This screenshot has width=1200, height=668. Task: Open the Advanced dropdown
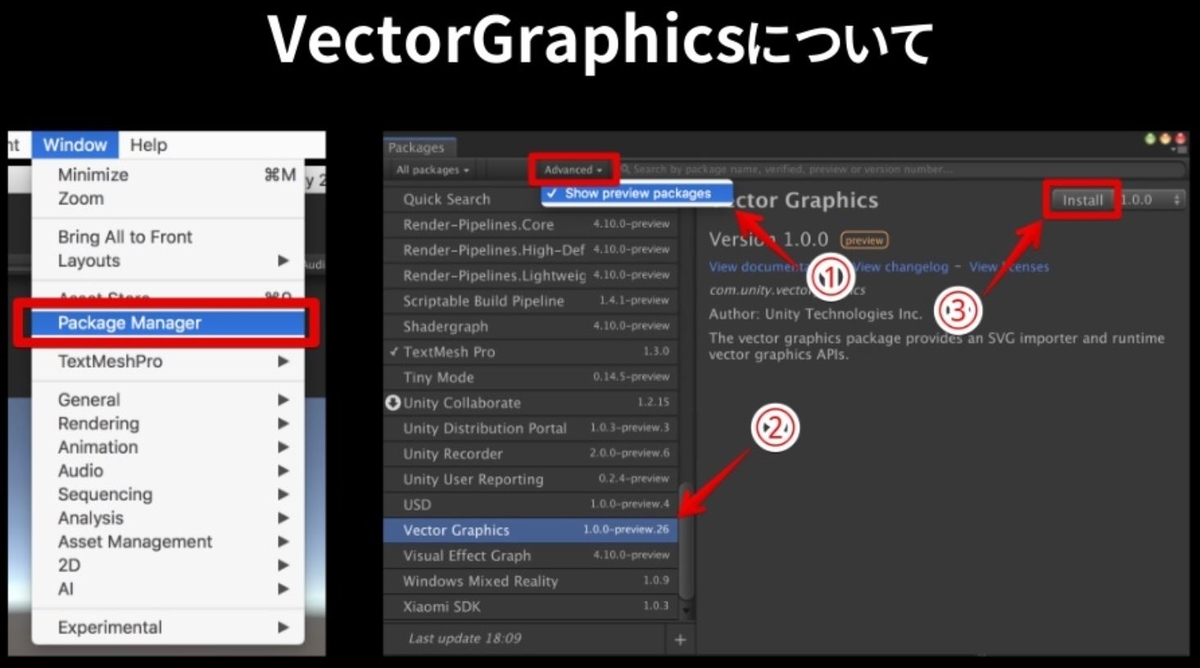571,169
